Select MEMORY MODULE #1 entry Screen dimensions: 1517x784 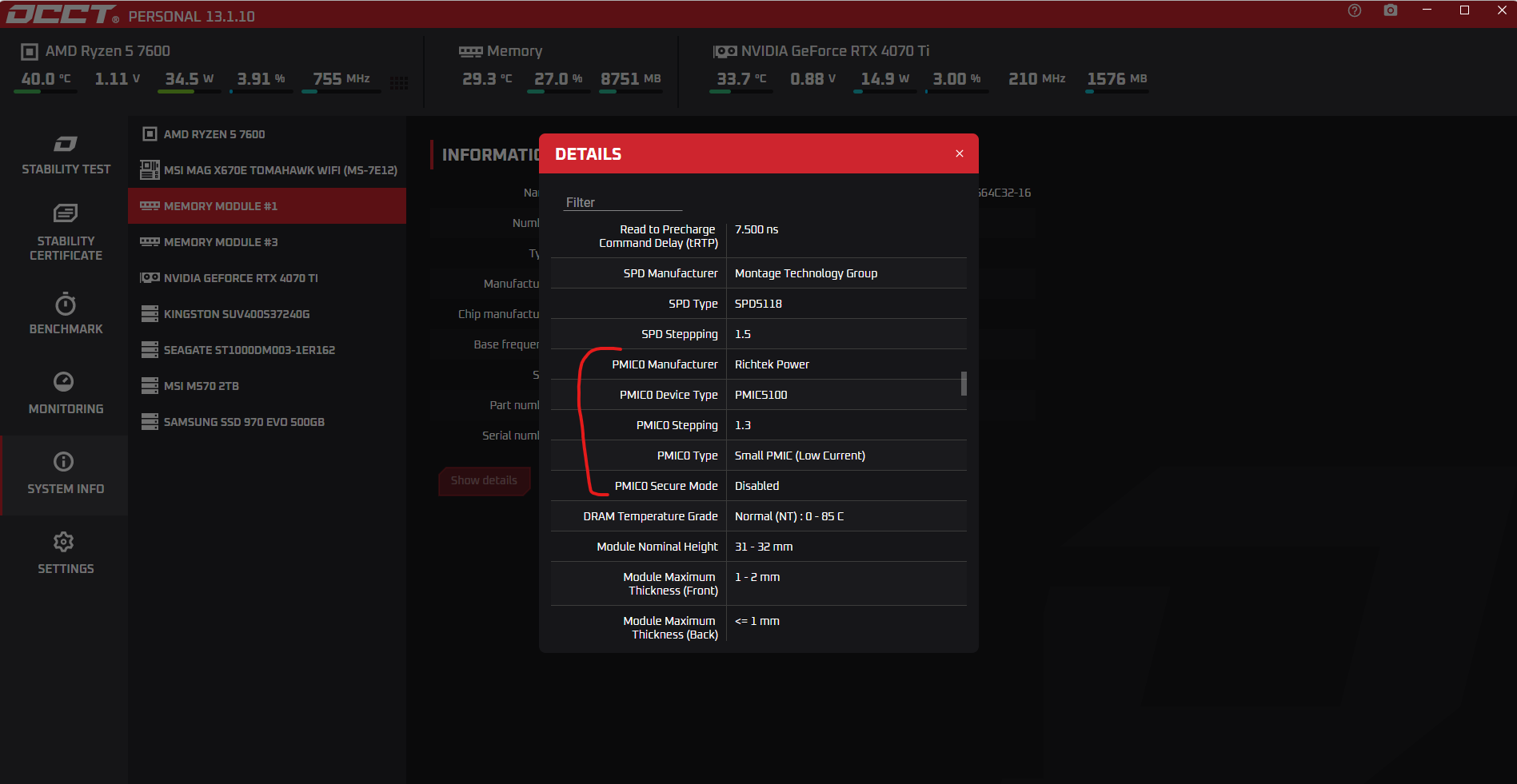(x=267, y=206)
